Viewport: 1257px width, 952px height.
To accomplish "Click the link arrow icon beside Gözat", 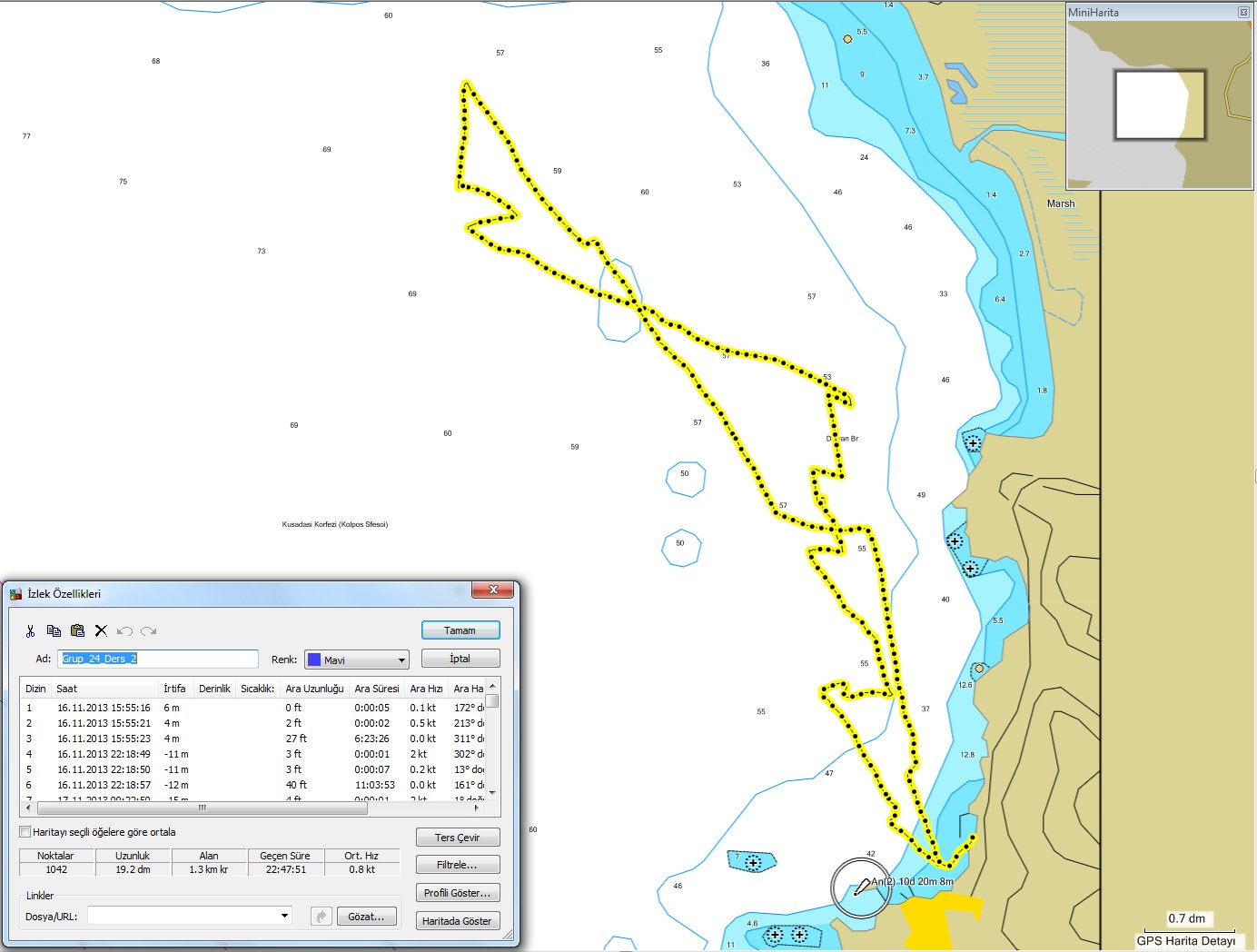I will pos(321,917).
